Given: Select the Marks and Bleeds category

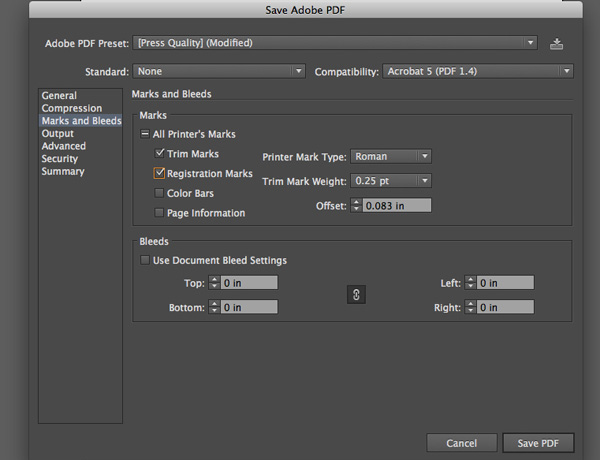Looking at the screenshot, I should point(81,121).
